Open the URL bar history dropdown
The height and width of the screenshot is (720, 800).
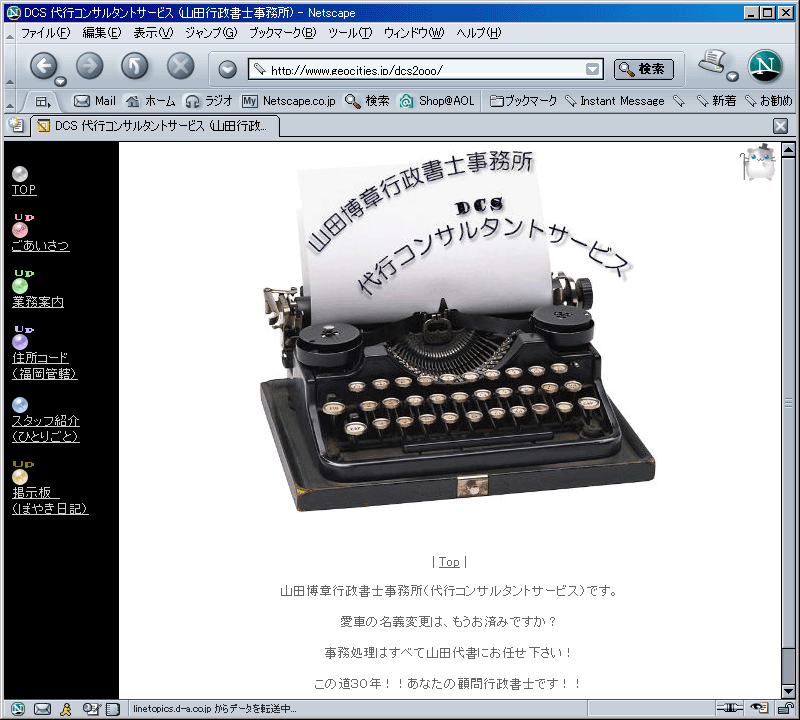pyautogui.click(x=592, y=69)
